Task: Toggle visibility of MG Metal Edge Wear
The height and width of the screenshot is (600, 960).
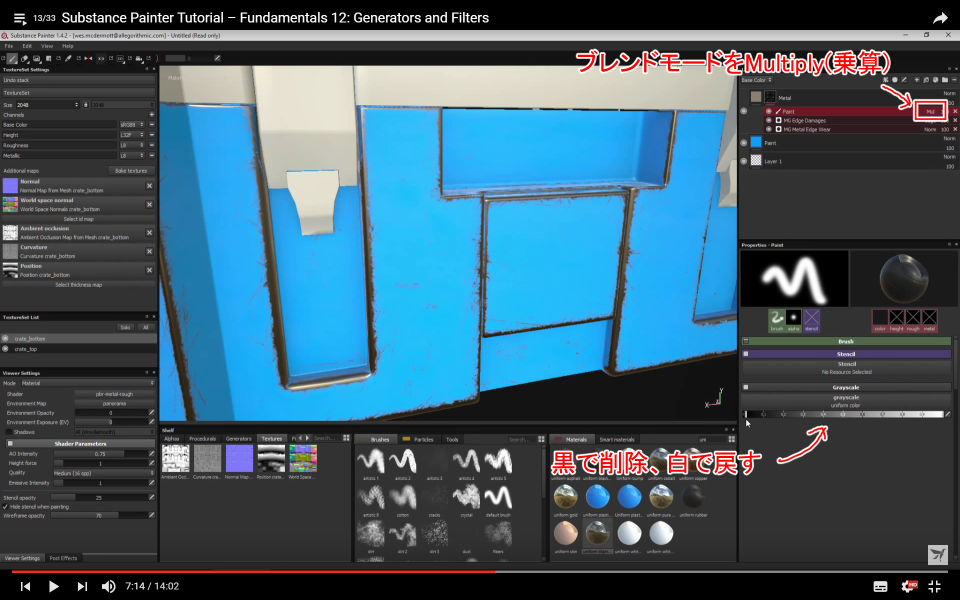Action: pos(768,129)
